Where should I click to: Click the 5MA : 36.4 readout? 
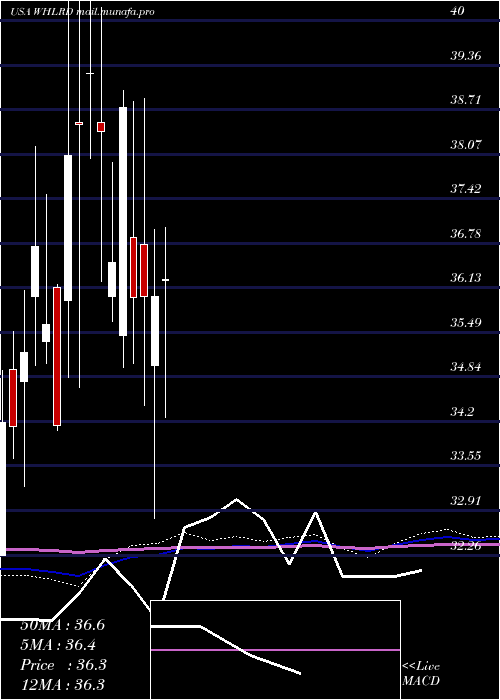[58, 645]
